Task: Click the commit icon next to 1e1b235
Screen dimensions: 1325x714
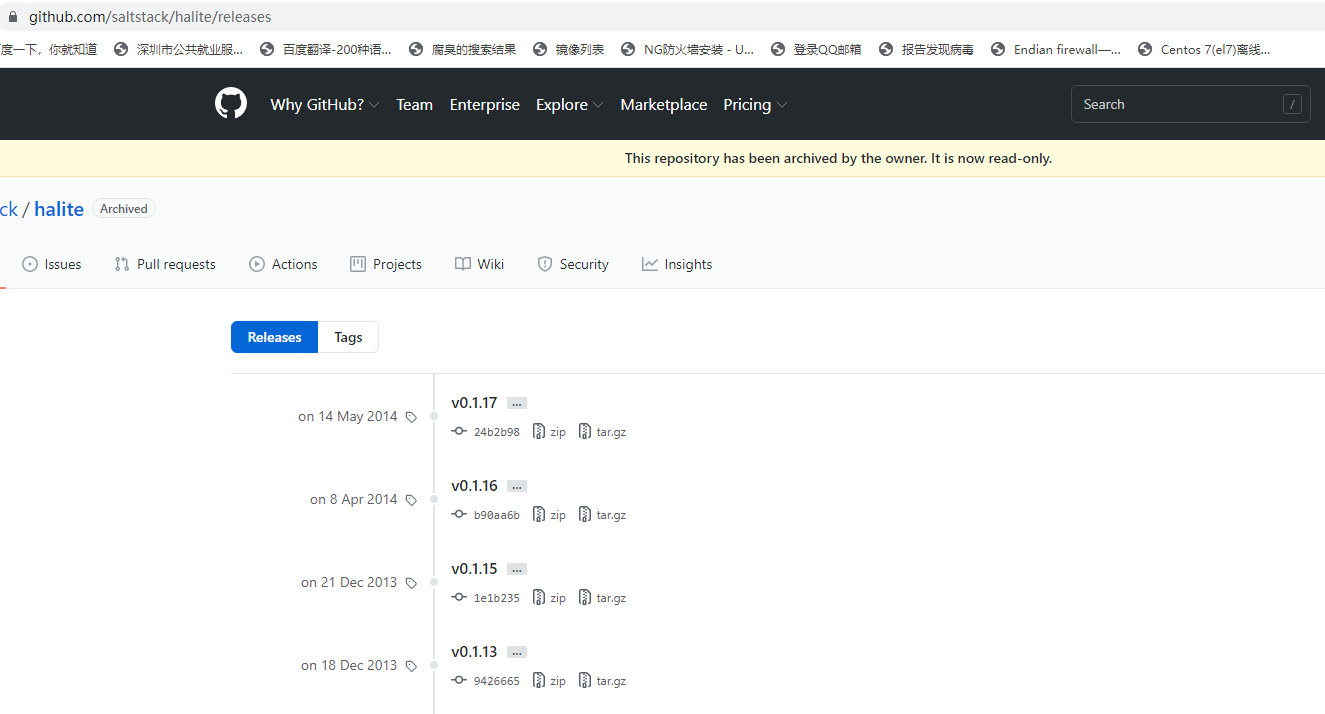Action: click(x=459, y=597)
